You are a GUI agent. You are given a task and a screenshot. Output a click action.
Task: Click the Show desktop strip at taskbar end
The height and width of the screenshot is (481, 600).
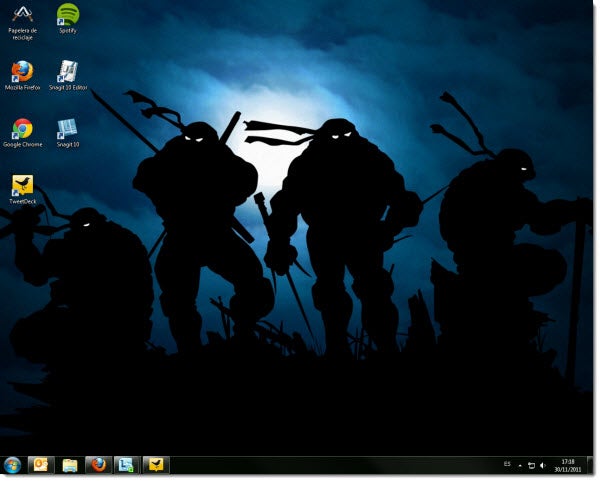tap(590, 465)
